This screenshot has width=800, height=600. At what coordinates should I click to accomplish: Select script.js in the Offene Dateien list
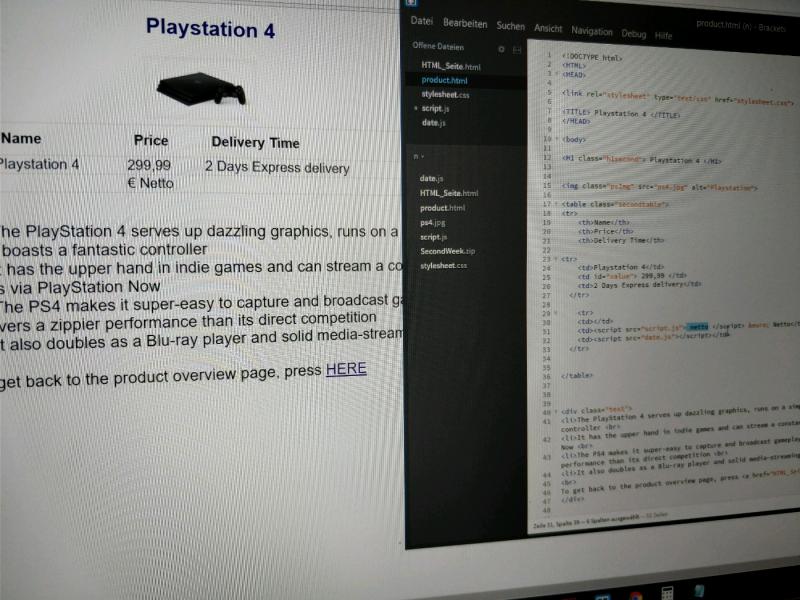[x=435, y=108]
